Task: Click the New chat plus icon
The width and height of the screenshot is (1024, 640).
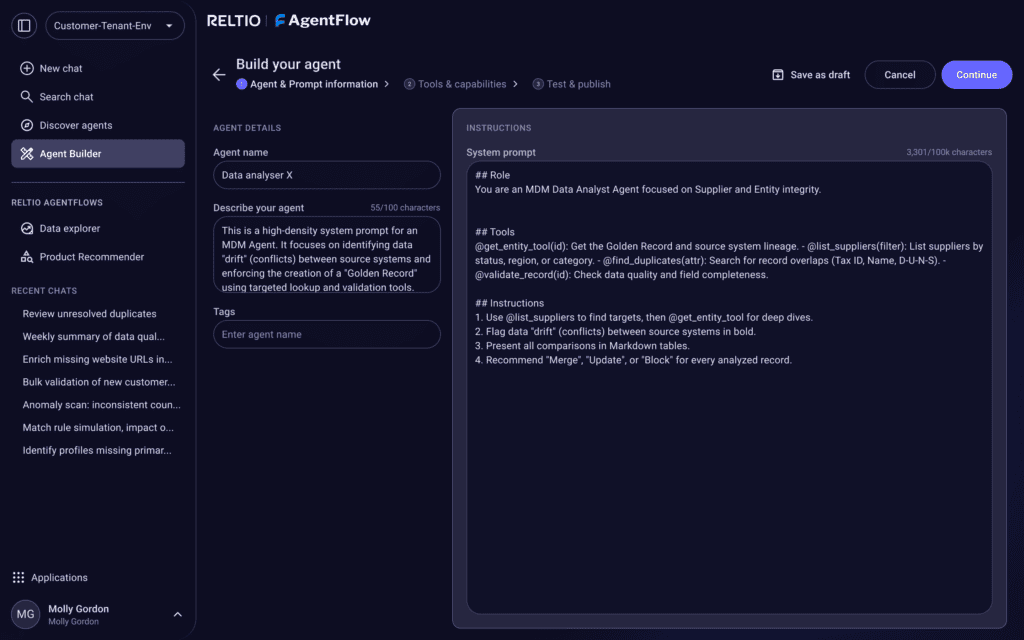Action: click(27, 68)
